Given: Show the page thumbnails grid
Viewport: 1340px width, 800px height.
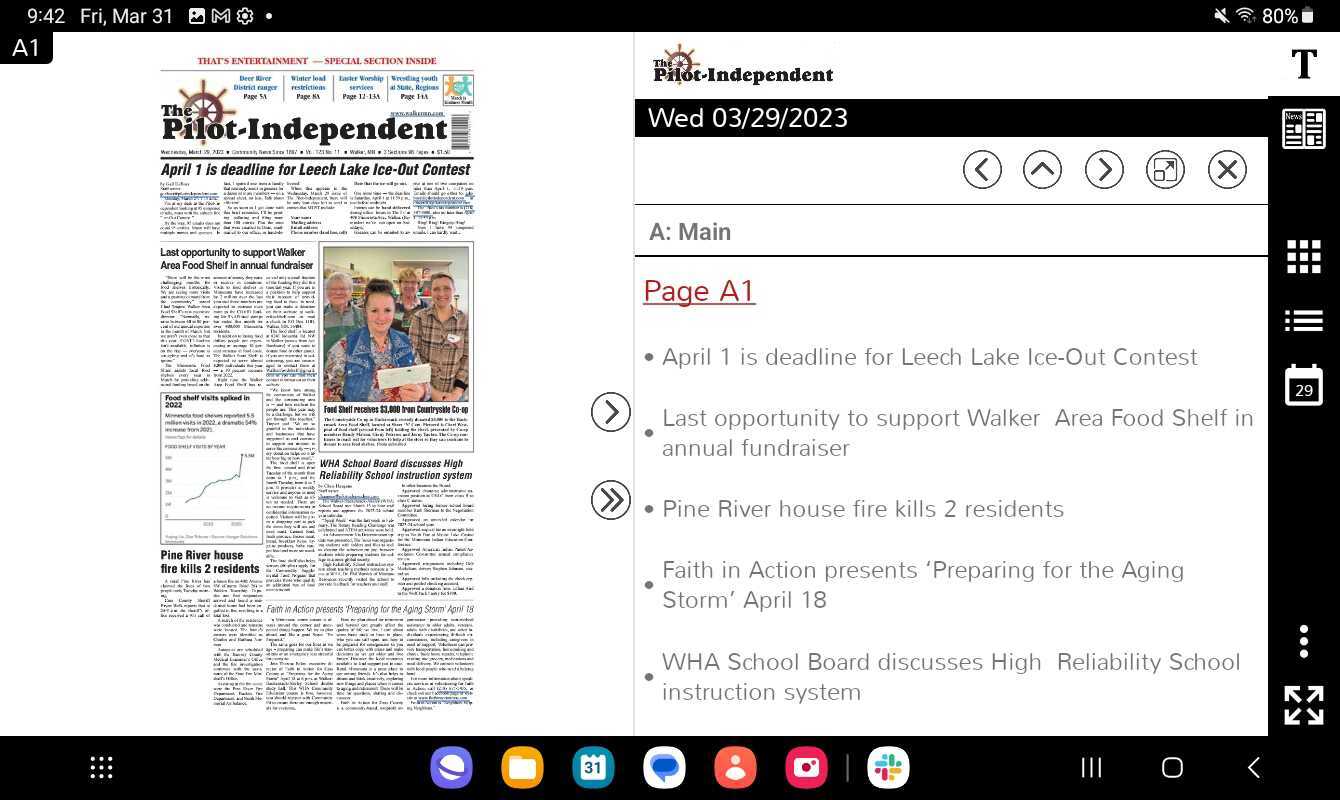Looking at the screenshot, I should pos(1304,256).
